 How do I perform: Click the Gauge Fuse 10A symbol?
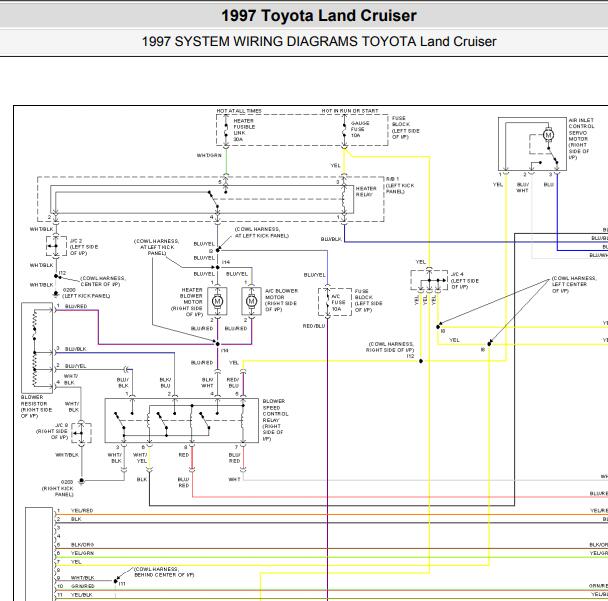344,130
